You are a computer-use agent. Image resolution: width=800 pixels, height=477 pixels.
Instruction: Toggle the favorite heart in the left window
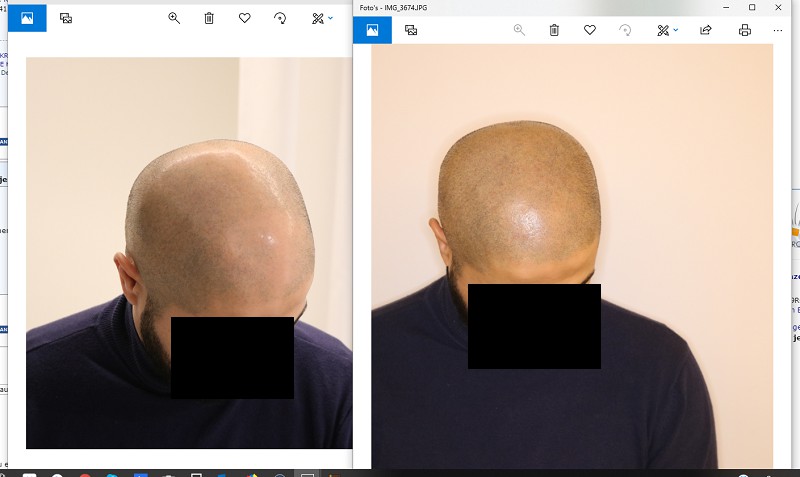(x=245, y=18)
